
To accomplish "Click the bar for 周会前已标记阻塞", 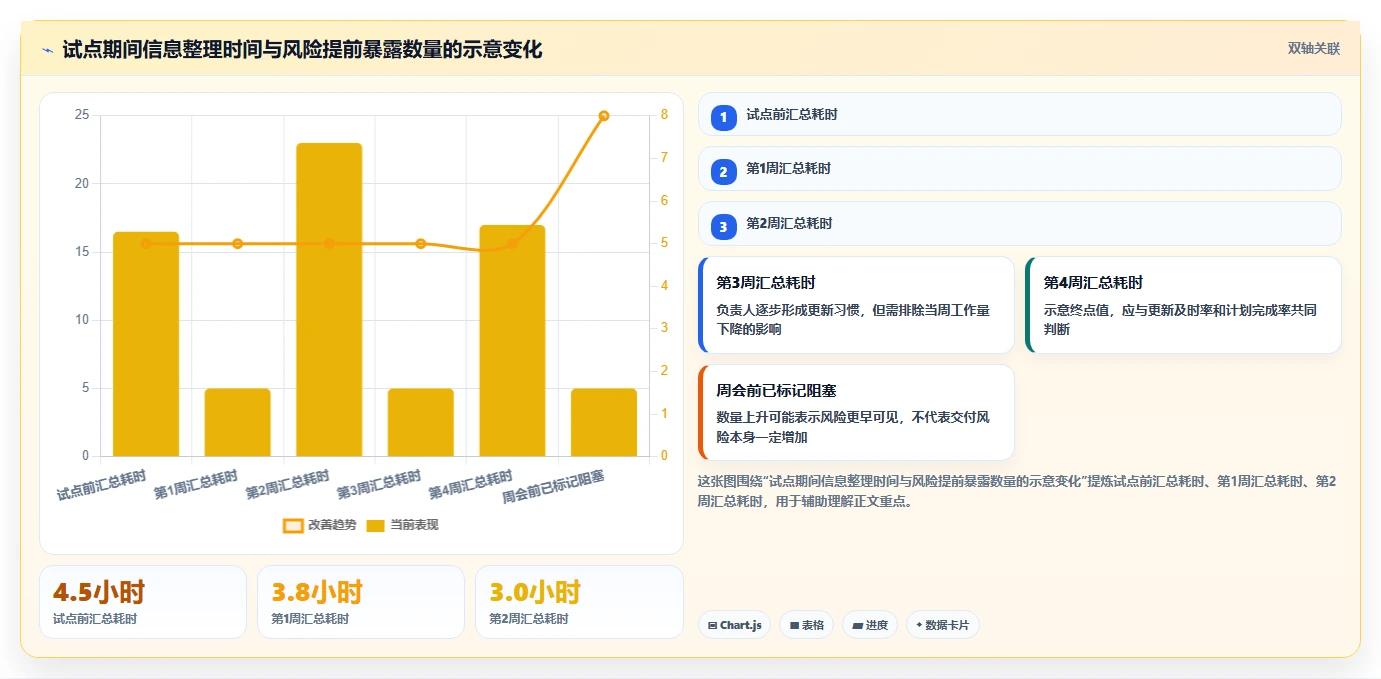I will 604,422.
